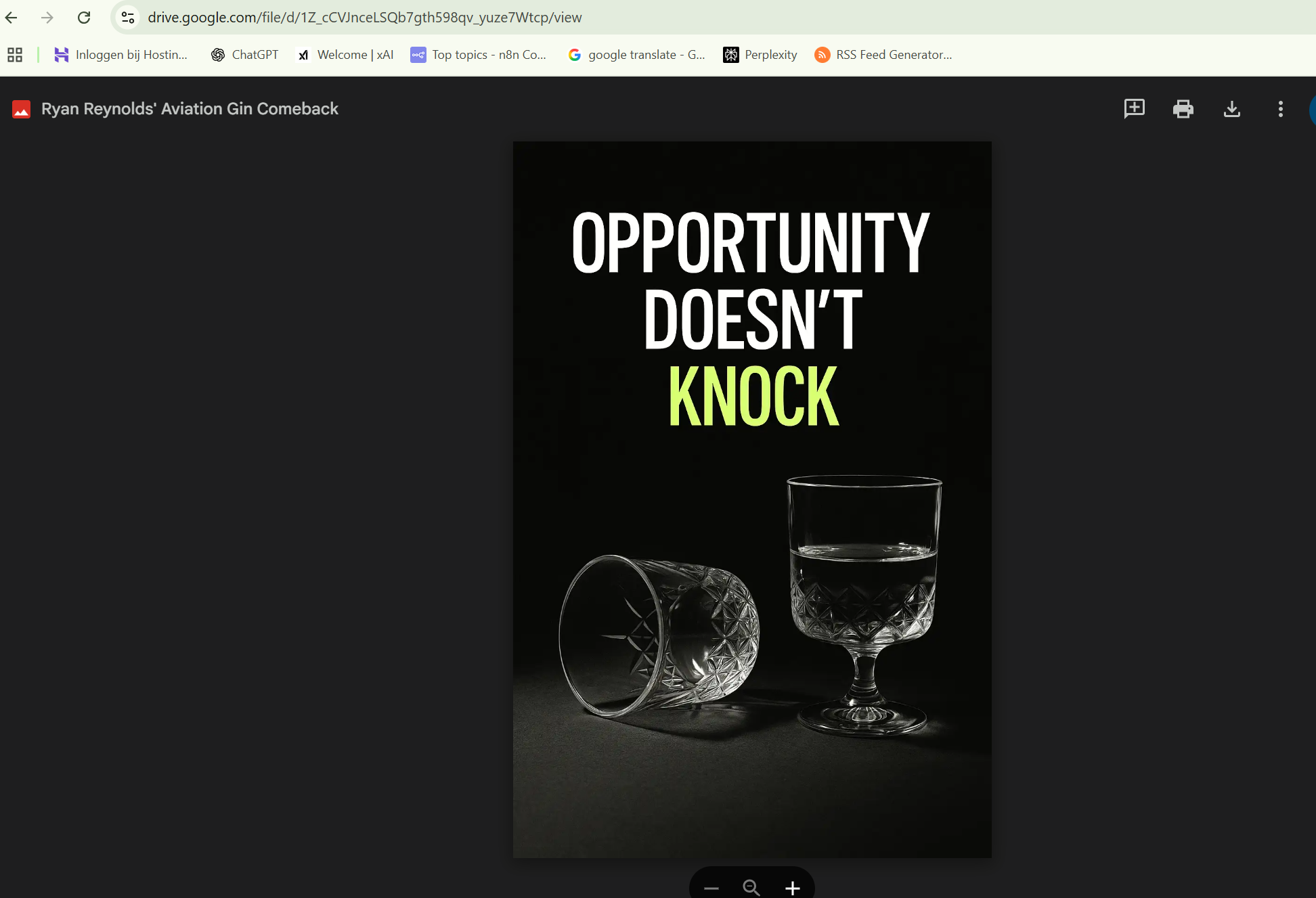
Task: Download the image file
Action: (1232, 109)
